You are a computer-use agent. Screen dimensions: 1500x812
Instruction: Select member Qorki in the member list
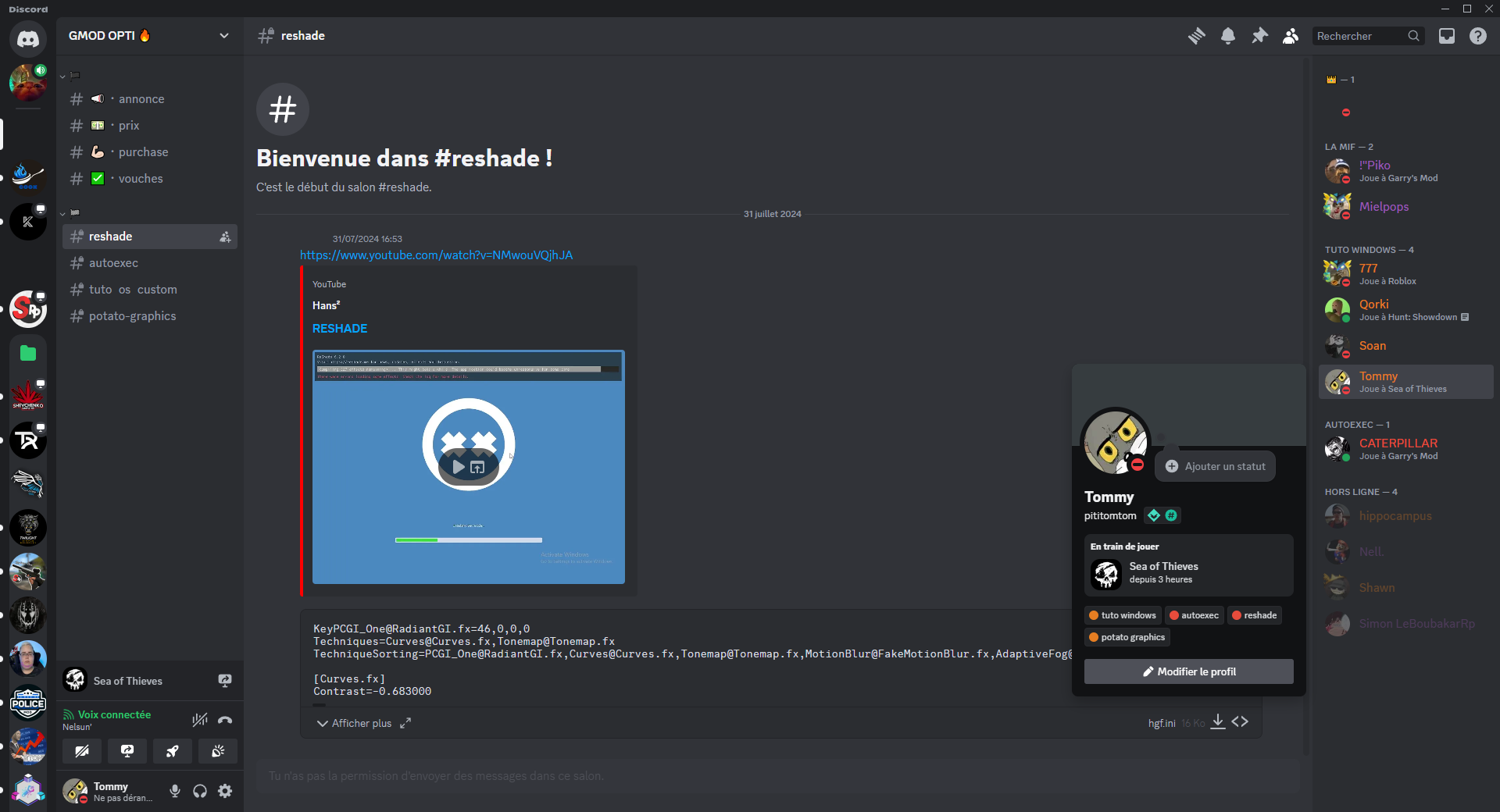(x=1406, y=310)
